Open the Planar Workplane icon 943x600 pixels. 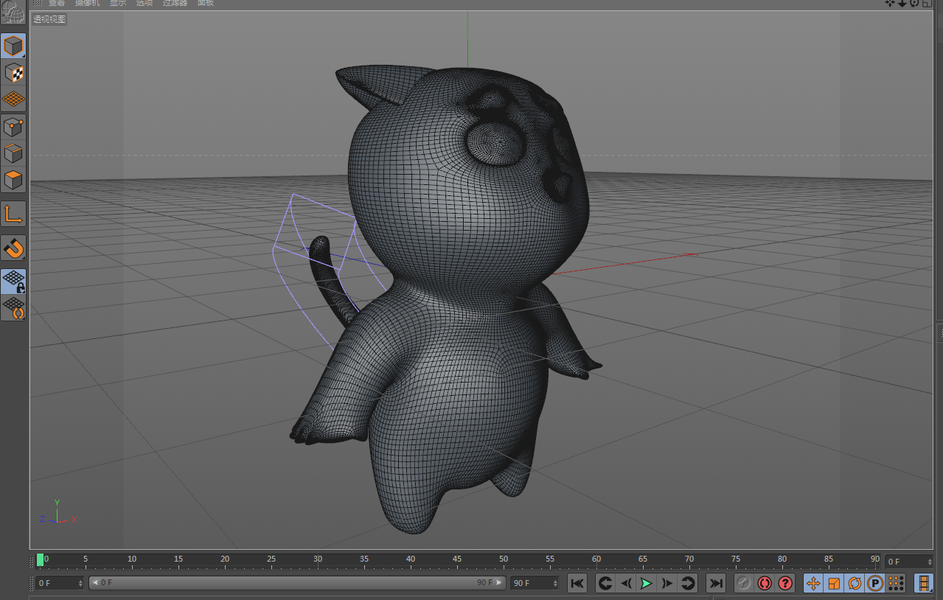13,308
